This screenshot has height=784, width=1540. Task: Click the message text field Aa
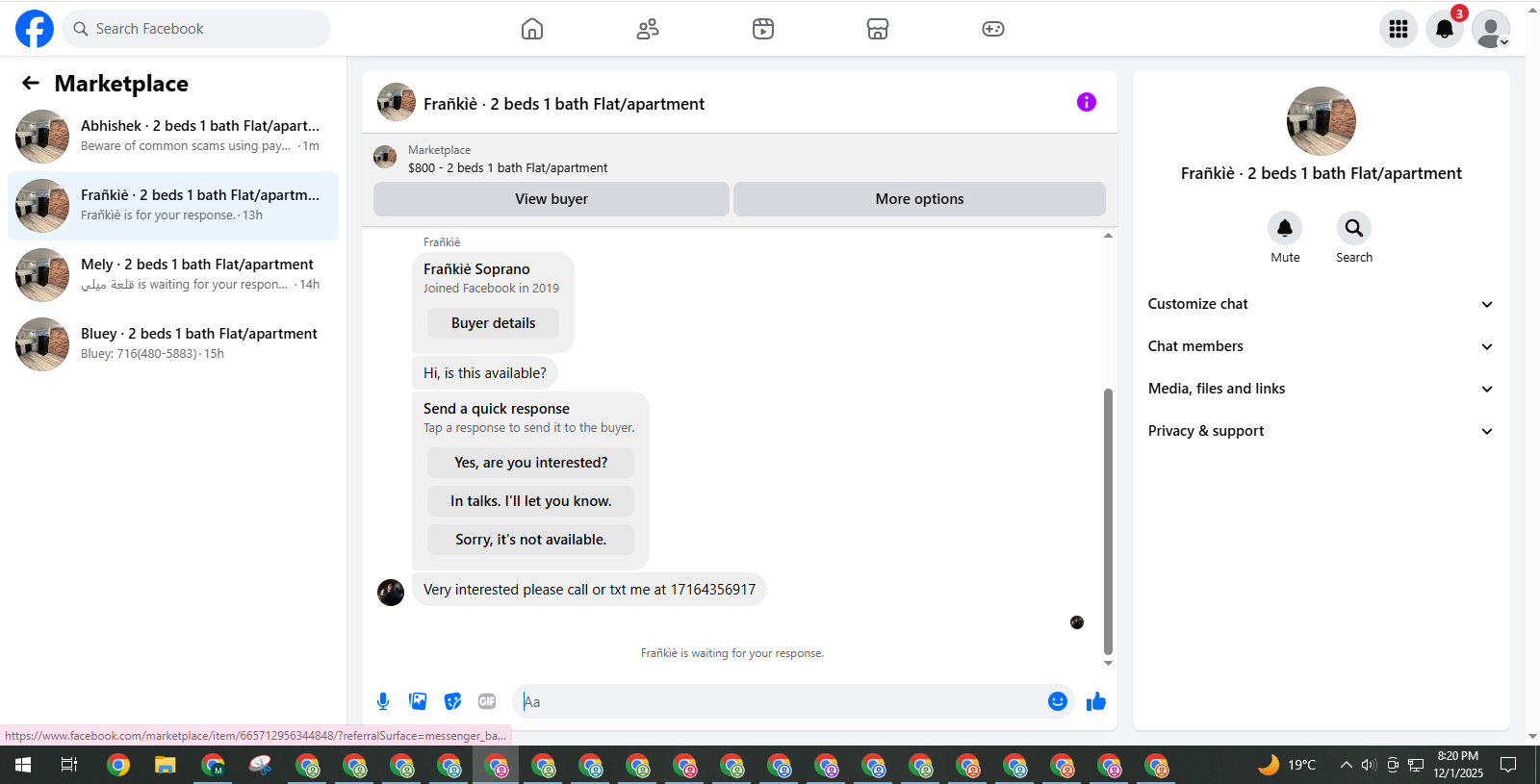(781, 701)
